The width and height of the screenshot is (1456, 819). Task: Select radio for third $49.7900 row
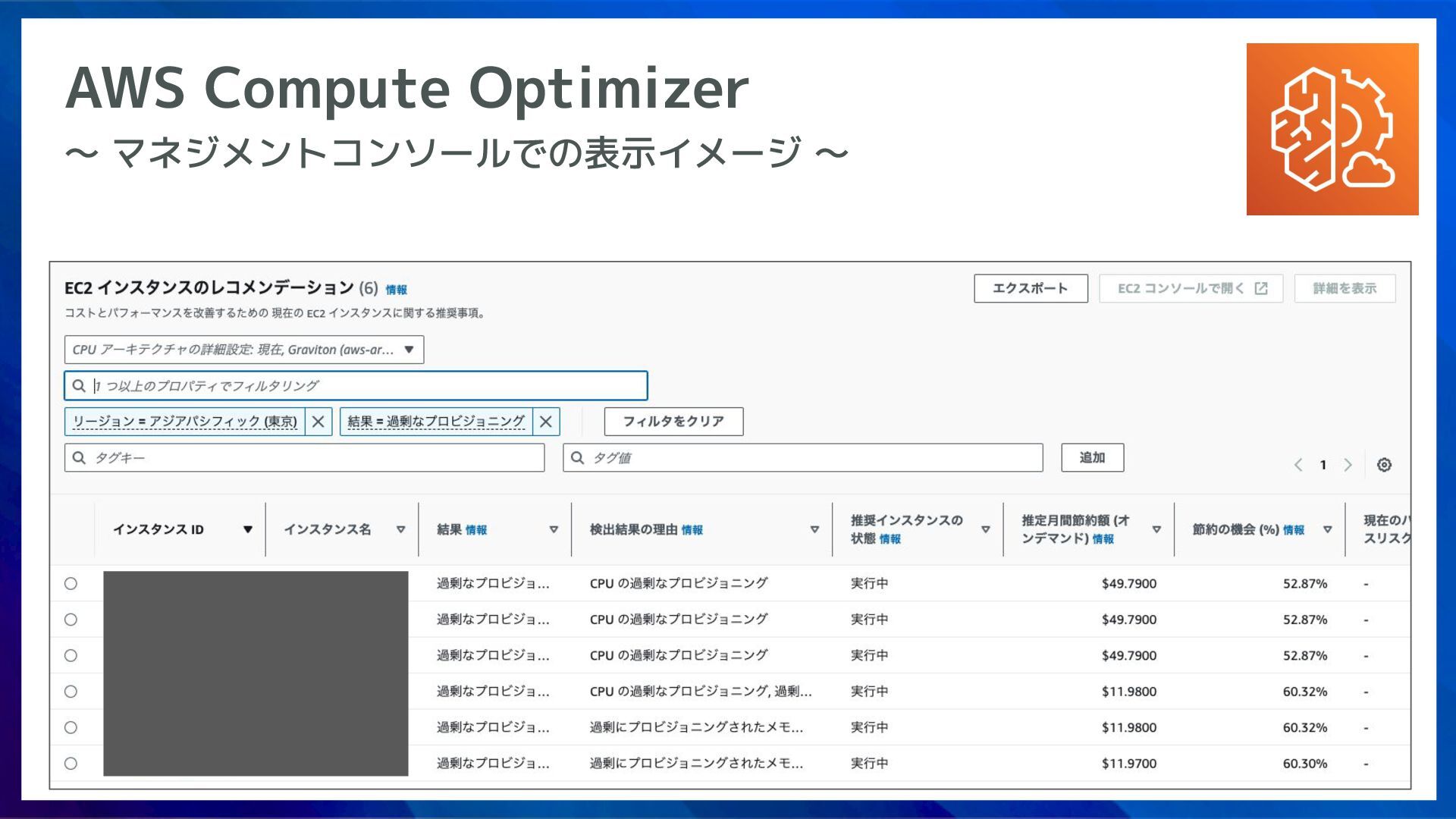click(71, 655)
